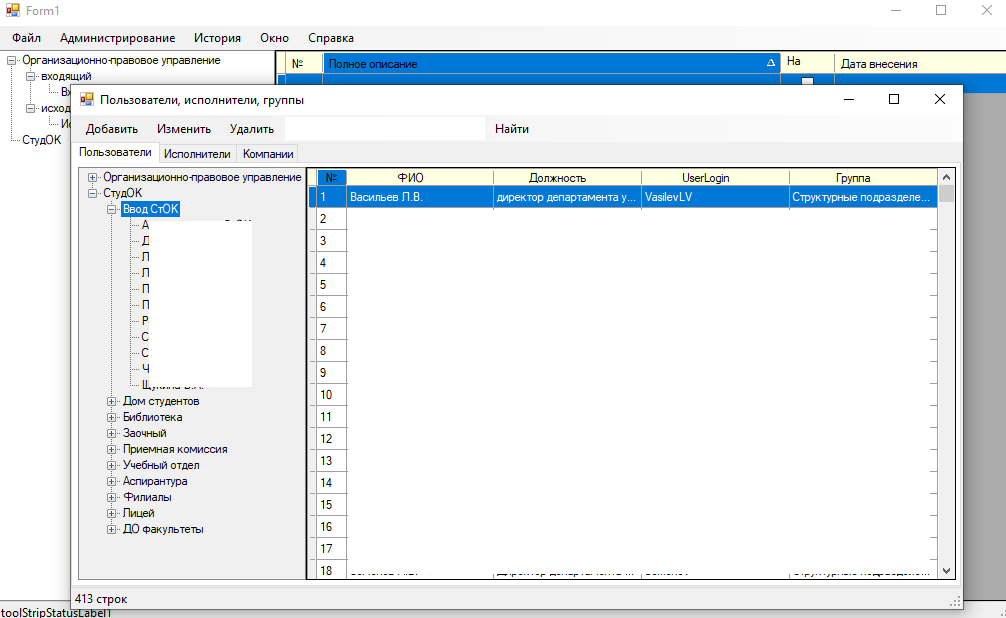Select СтудОК in Form1 tree
This screenshot has width=1006, height=618.
42,140
